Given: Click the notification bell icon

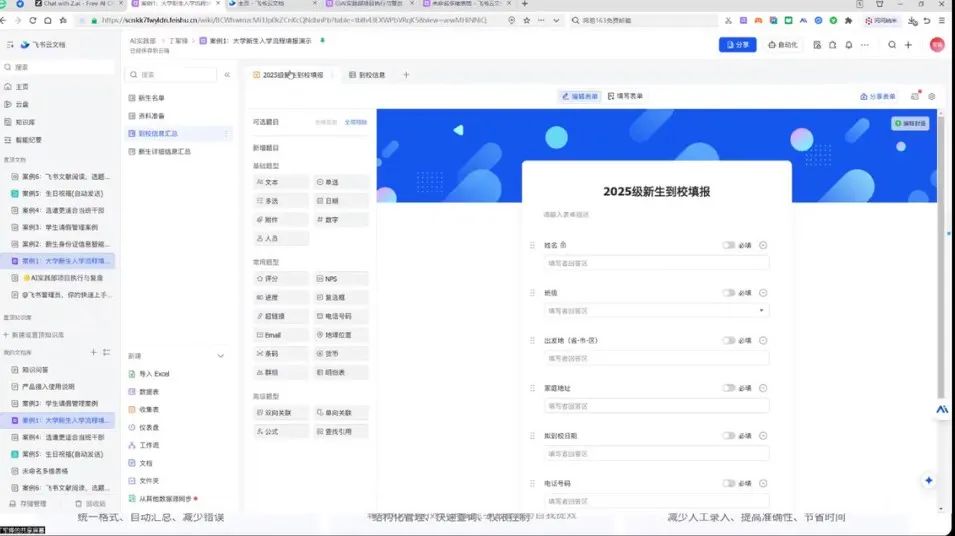Looking at the screenshot, I should click(848, 45).
